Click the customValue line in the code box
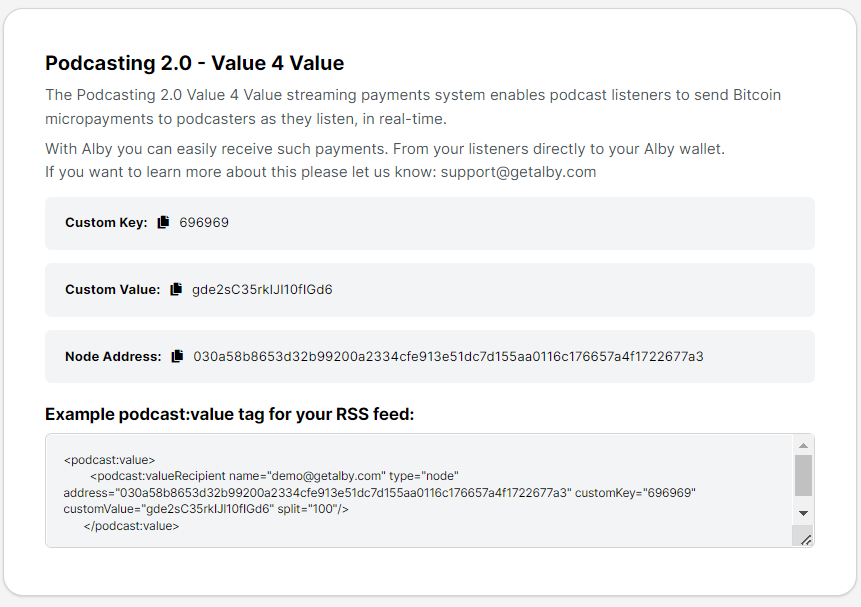The width and height of the screenshot is (861, 607). [206, 509]
